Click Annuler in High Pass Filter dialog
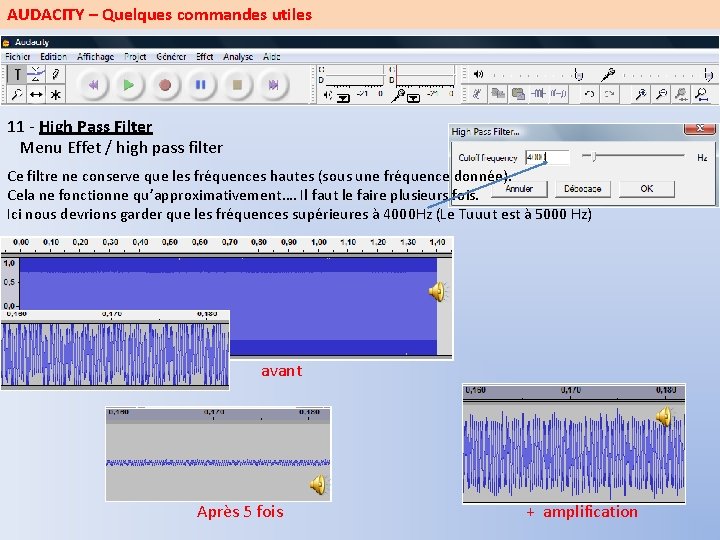Image resolution: width=720 pixels, height=540 pixels. pos(519,189)
